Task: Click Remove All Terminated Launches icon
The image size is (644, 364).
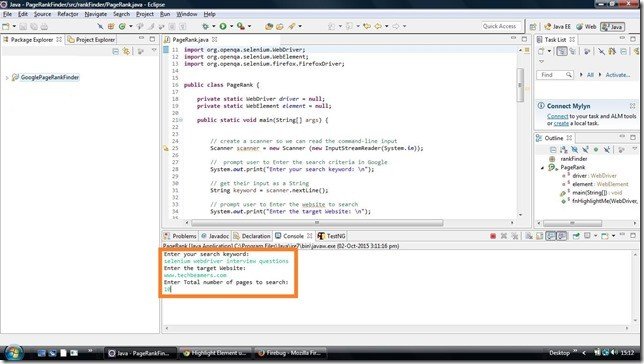Action: pyautogui.click(x=515, y=236)
